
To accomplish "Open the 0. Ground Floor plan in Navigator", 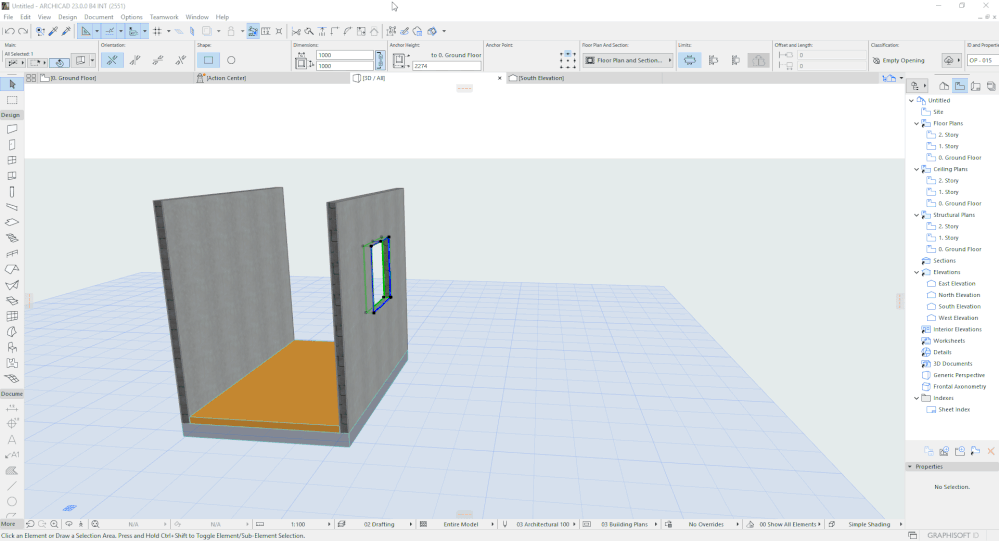I will 959,158.
